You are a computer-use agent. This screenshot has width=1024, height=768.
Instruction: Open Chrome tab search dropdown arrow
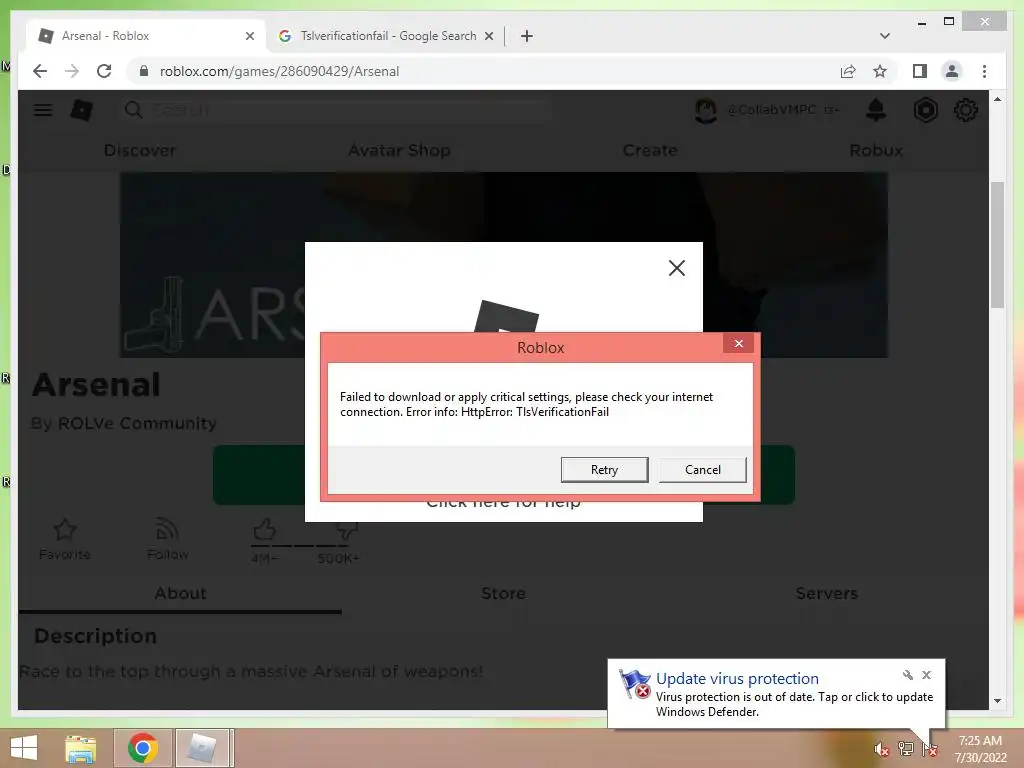coord(884,36)
